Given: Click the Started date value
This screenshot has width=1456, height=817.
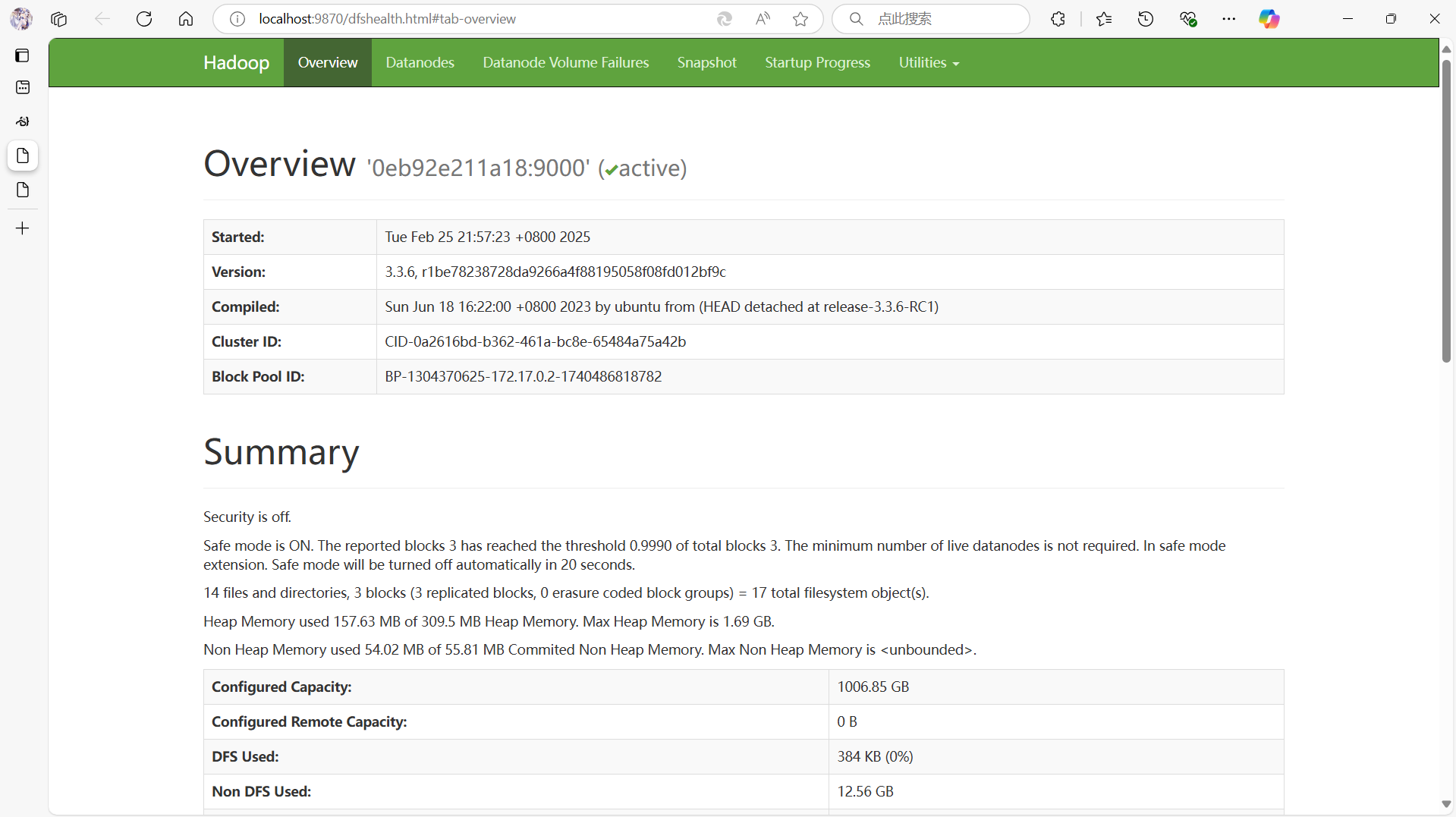Looking at the screenshot, I should [487, 237].
